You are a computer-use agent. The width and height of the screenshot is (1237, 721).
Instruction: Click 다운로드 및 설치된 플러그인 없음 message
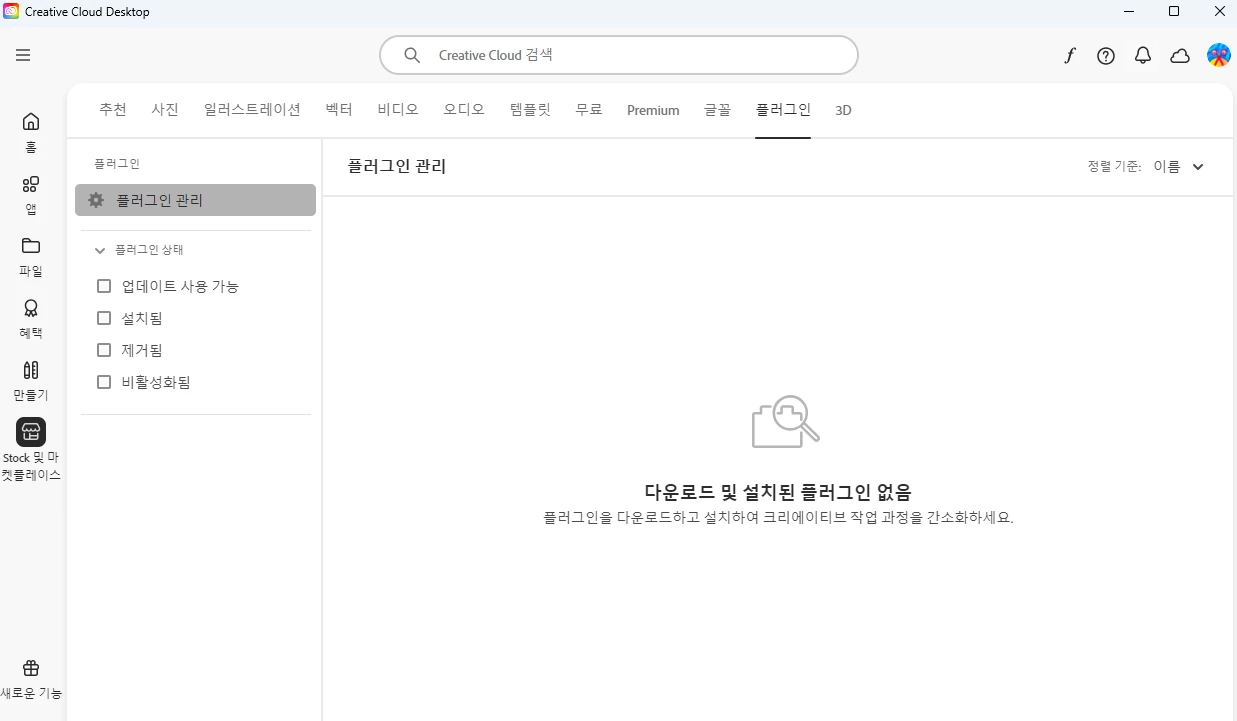pyautogui.click(x=778, y=492)
